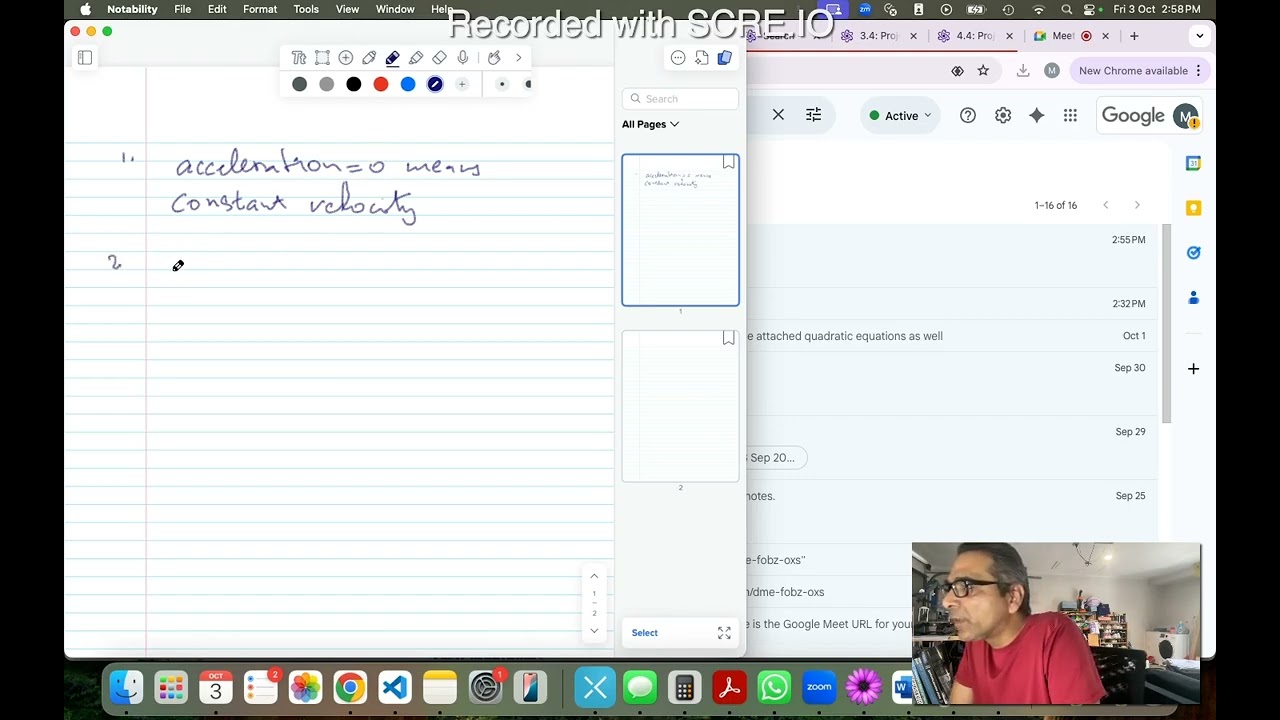
Task: Expand page manager to full screen
Action: point(724,633)
